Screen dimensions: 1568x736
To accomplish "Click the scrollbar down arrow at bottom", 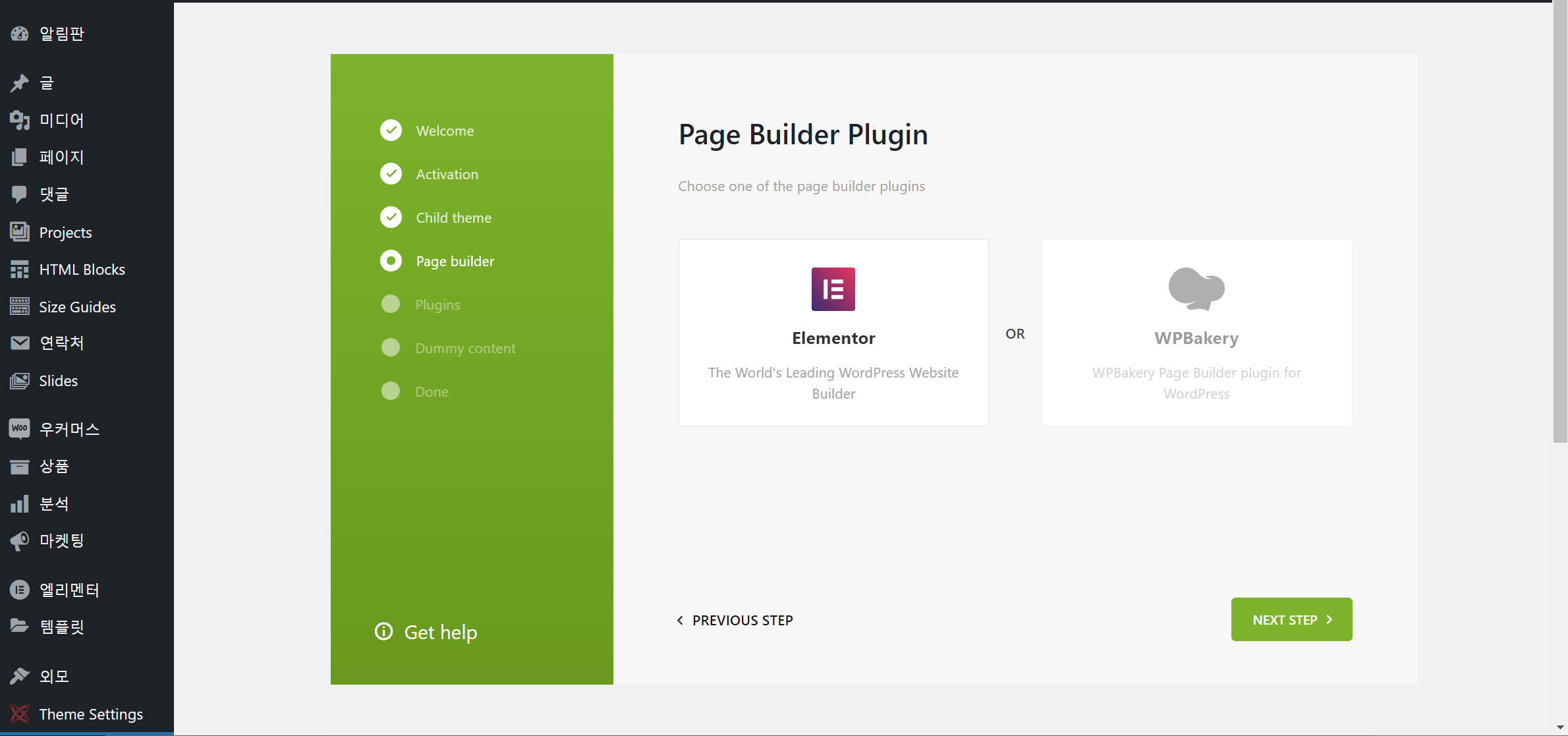I will [1559, 727].
